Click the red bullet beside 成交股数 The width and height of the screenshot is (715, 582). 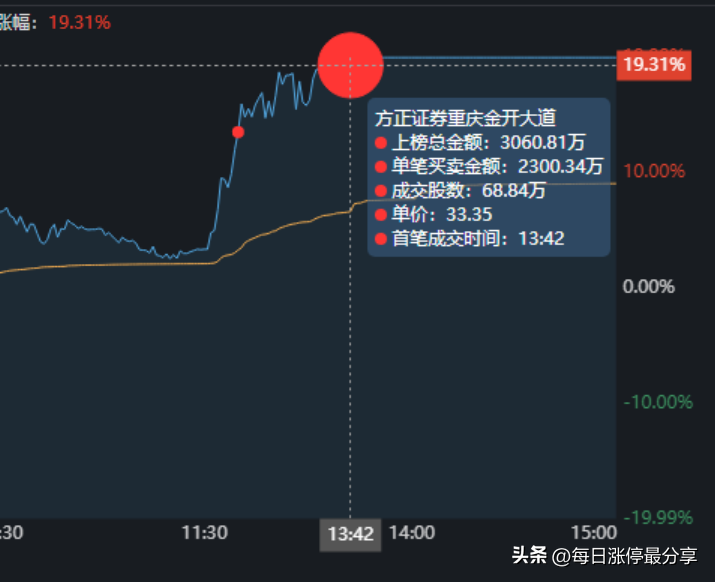point(381,191)
